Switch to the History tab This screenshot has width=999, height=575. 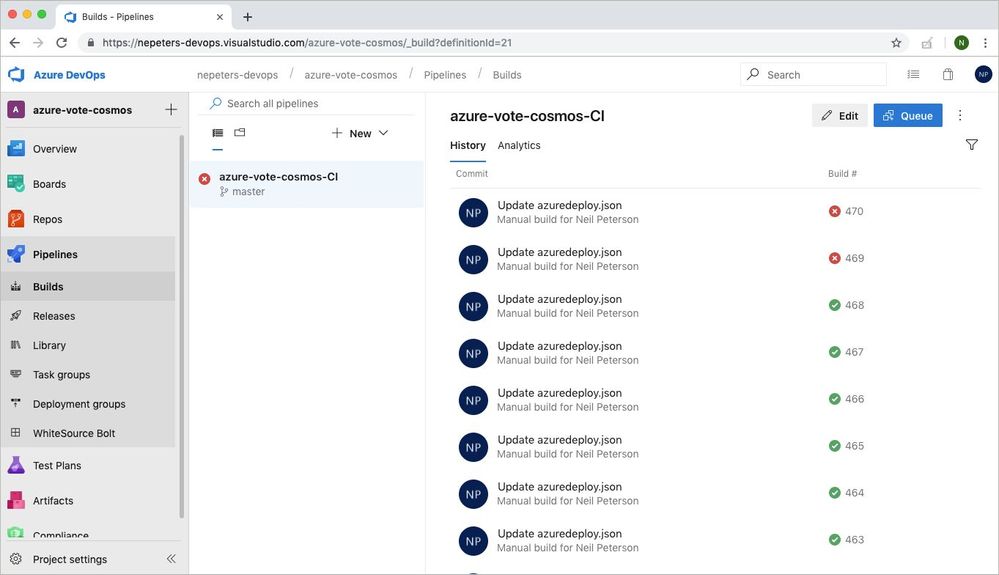(x=468, y=145)
